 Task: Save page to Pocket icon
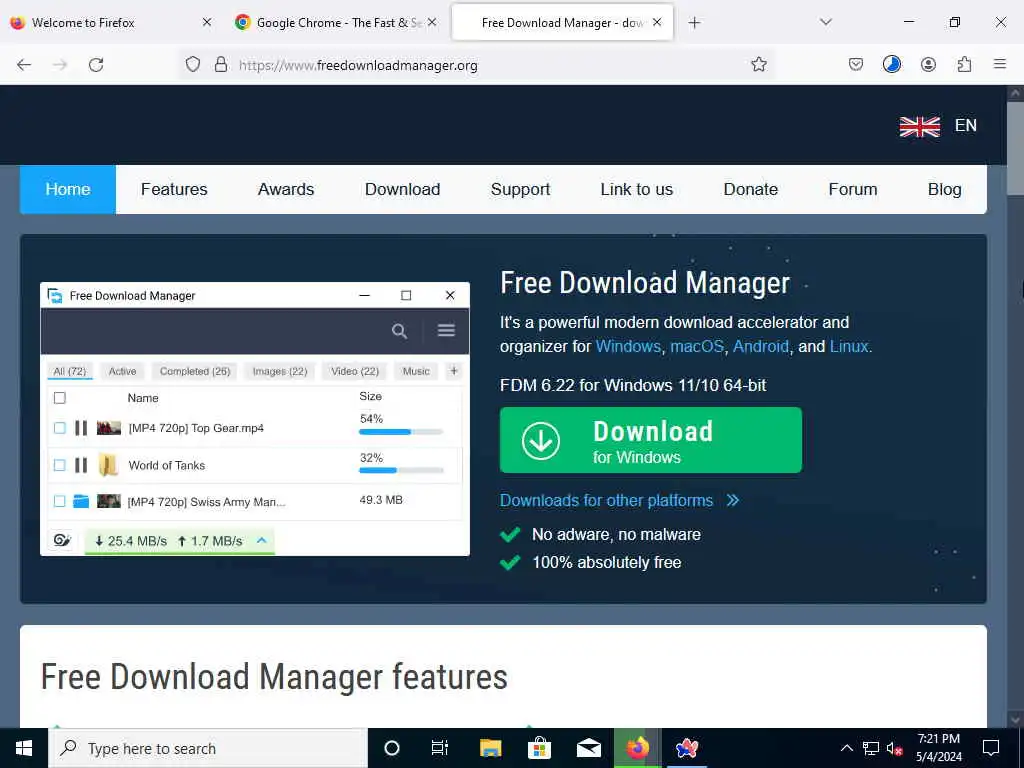click(856, 64)
